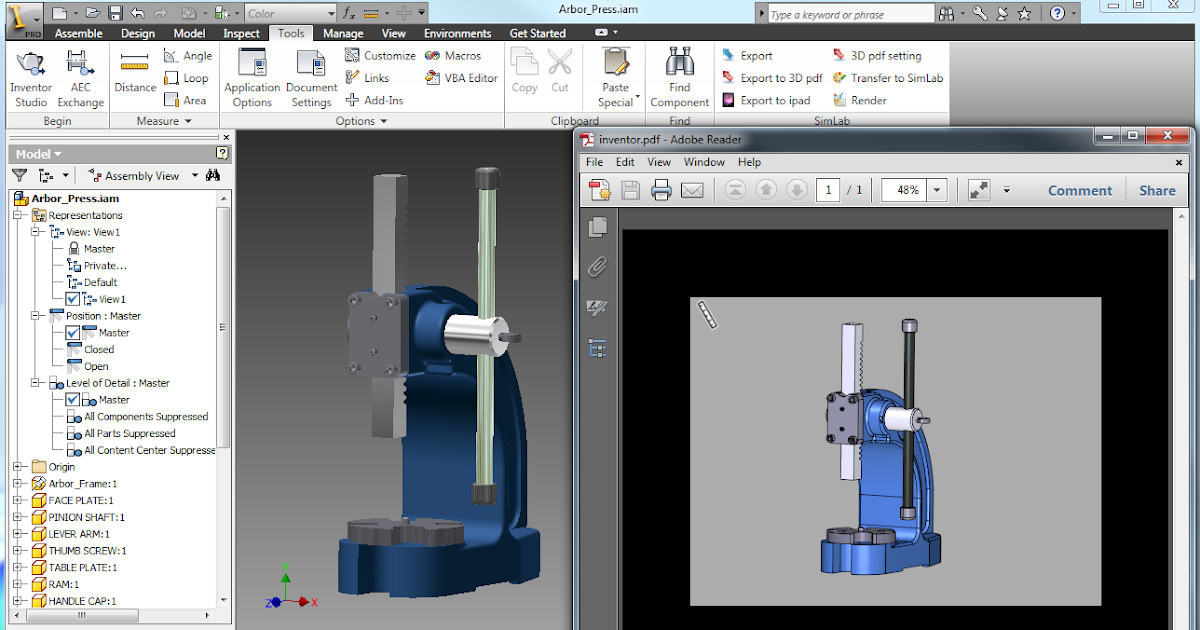
Task: Launch the VBA Editor
Action: coord(461,78)
